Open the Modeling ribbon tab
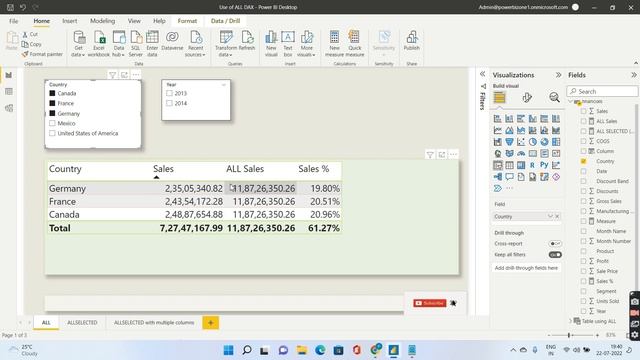The image size is (640, 360). coord(102,21)
